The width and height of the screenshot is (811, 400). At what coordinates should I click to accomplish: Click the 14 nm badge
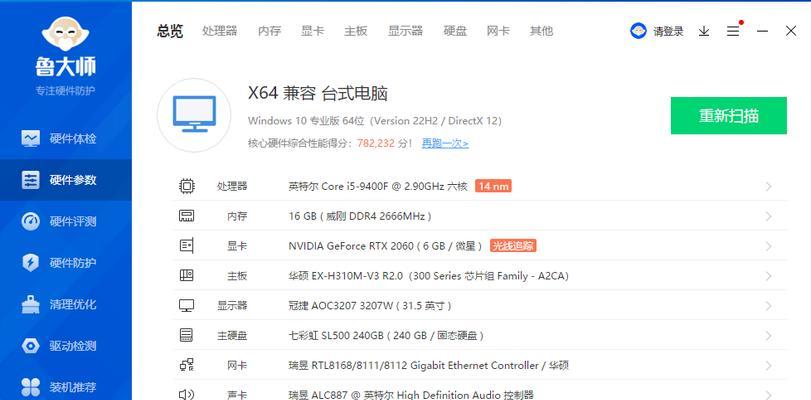(x=493, y=186)
